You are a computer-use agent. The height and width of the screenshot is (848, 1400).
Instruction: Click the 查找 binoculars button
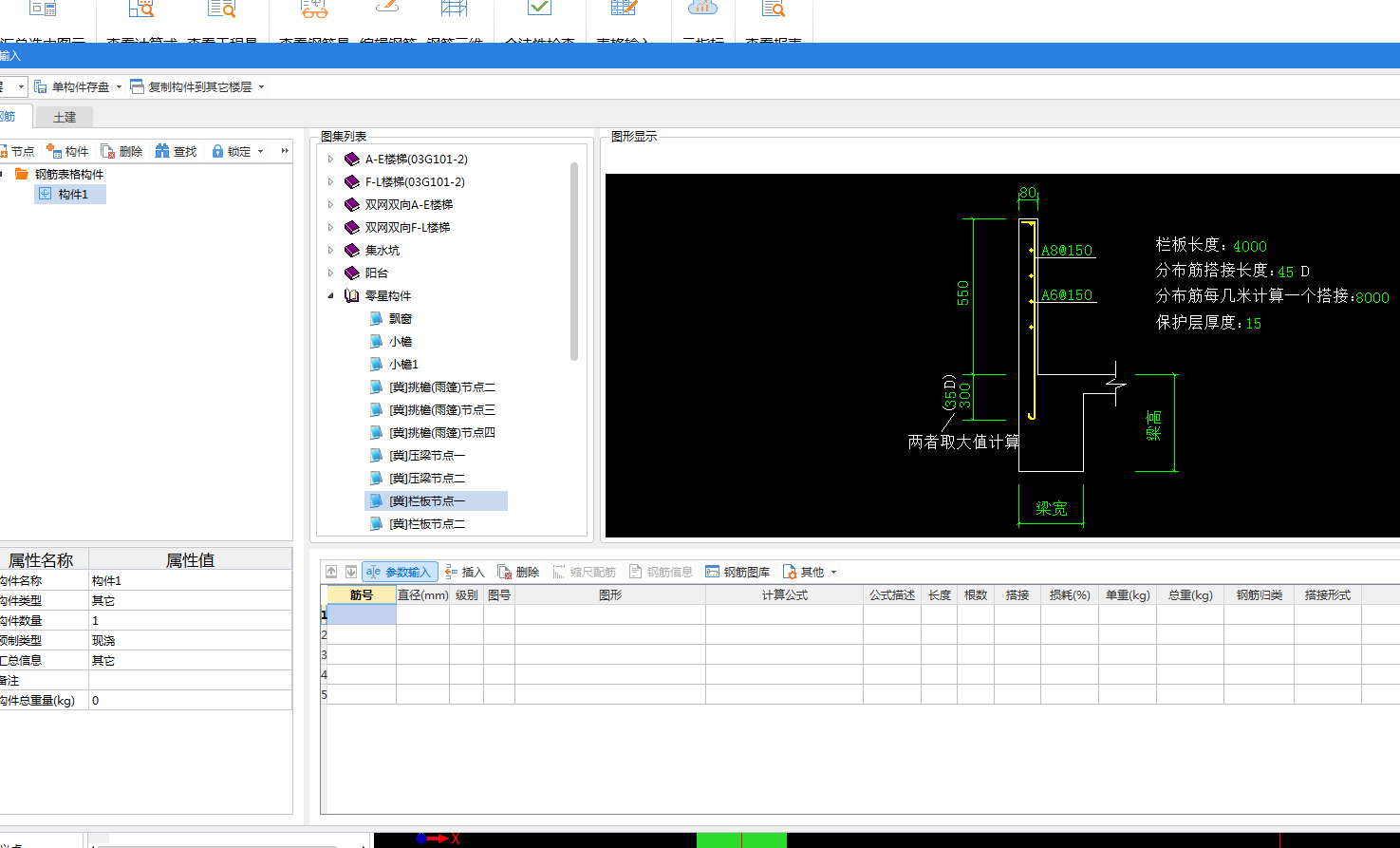[176, 151]
